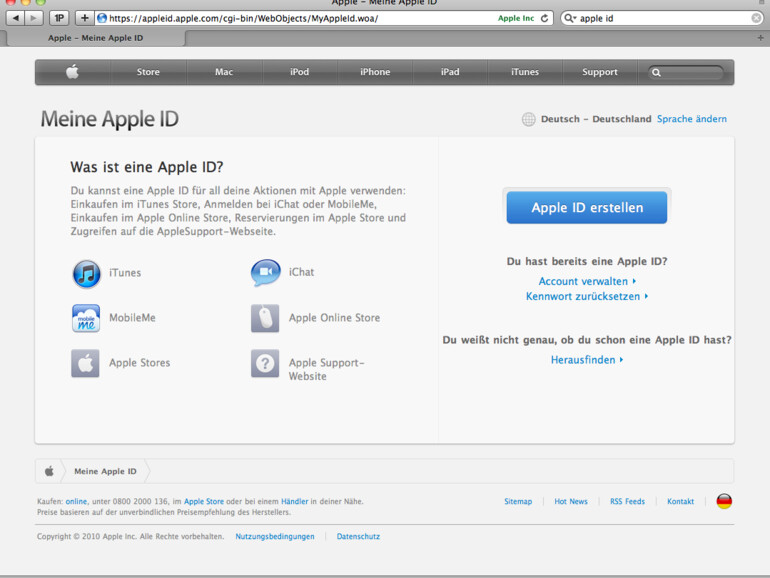Viewport: 770px width, 578px height.
Task: Click the Datenschutz link
Action: tap(358, 536)
